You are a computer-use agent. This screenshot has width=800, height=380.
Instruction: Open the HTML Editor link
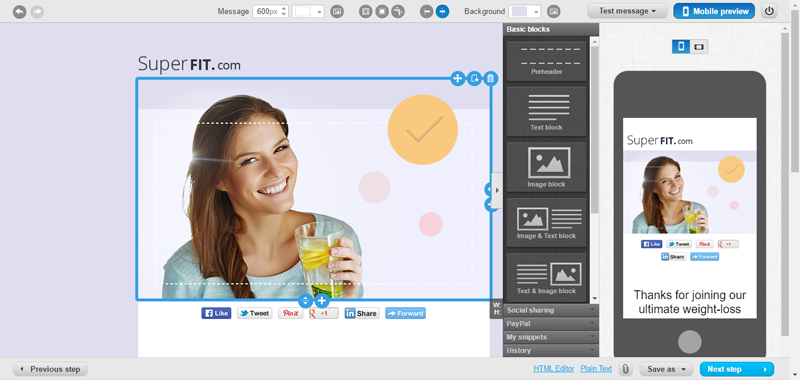pos(554,369)
